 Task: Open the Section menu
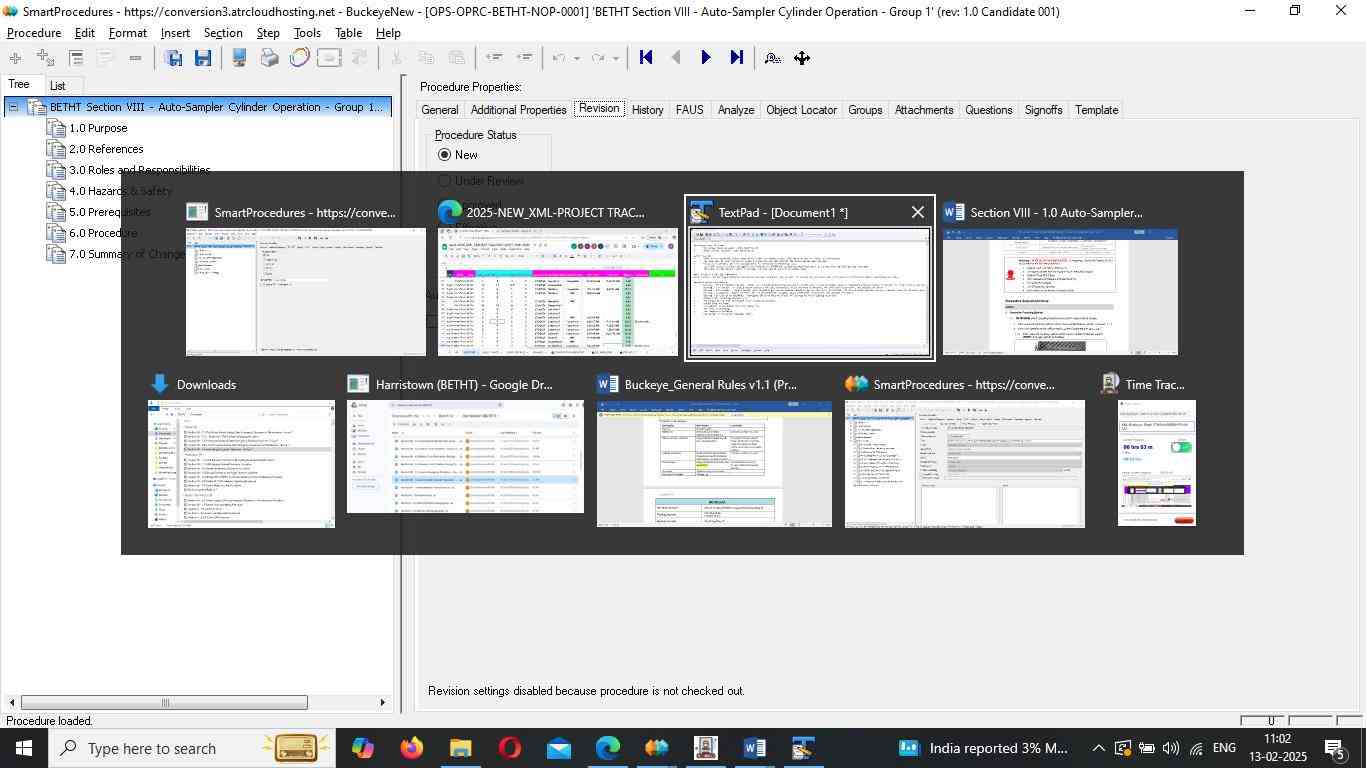pyautogui.click(x=222, y=33)
